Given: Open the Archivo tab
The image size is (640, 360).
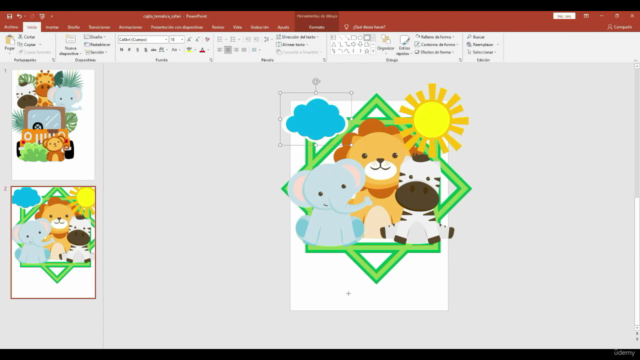Looking at the screenshot, I should point(11,27).
